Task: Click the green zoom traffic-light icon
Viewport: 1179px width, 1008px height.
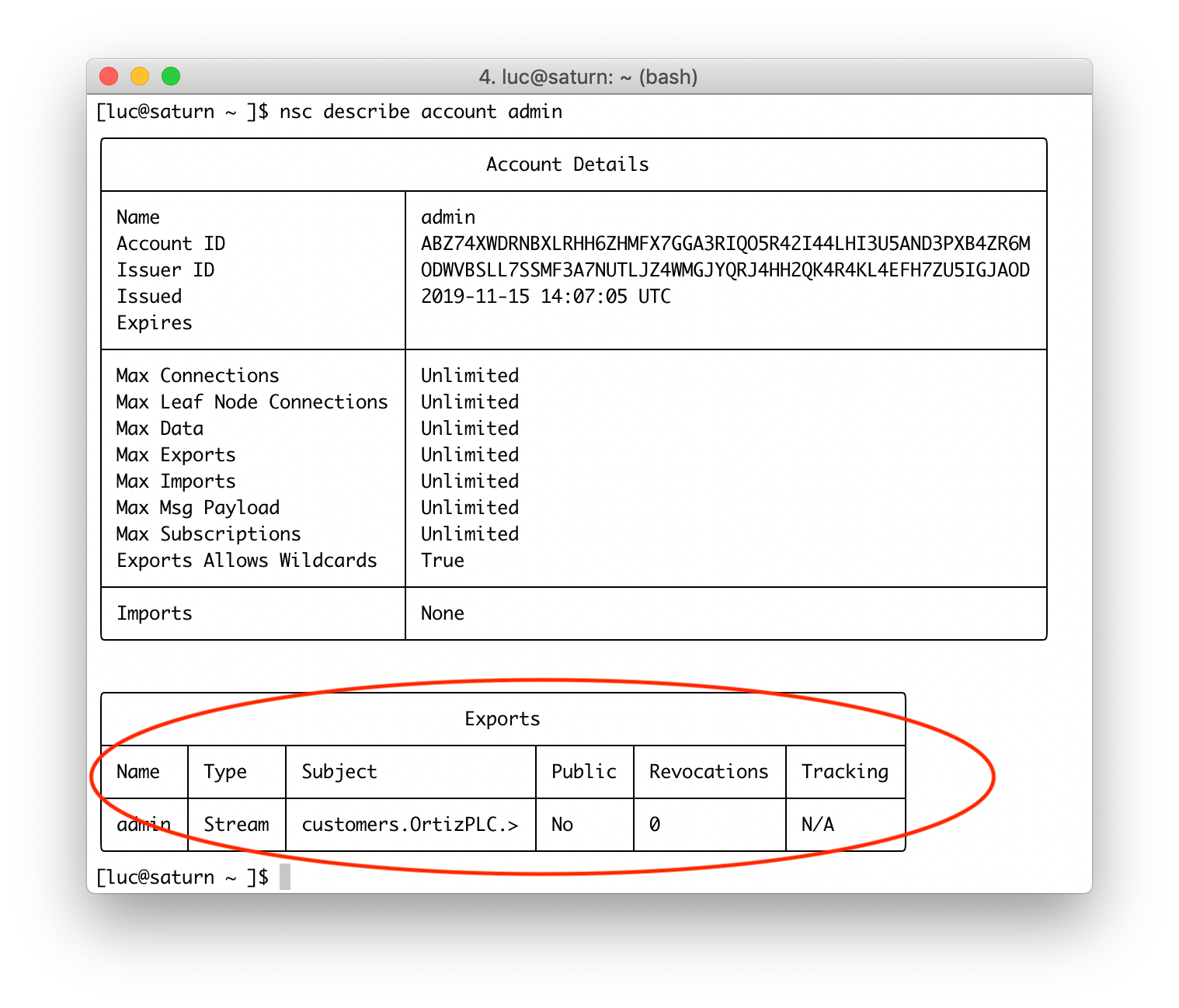Action: [171, 76]
